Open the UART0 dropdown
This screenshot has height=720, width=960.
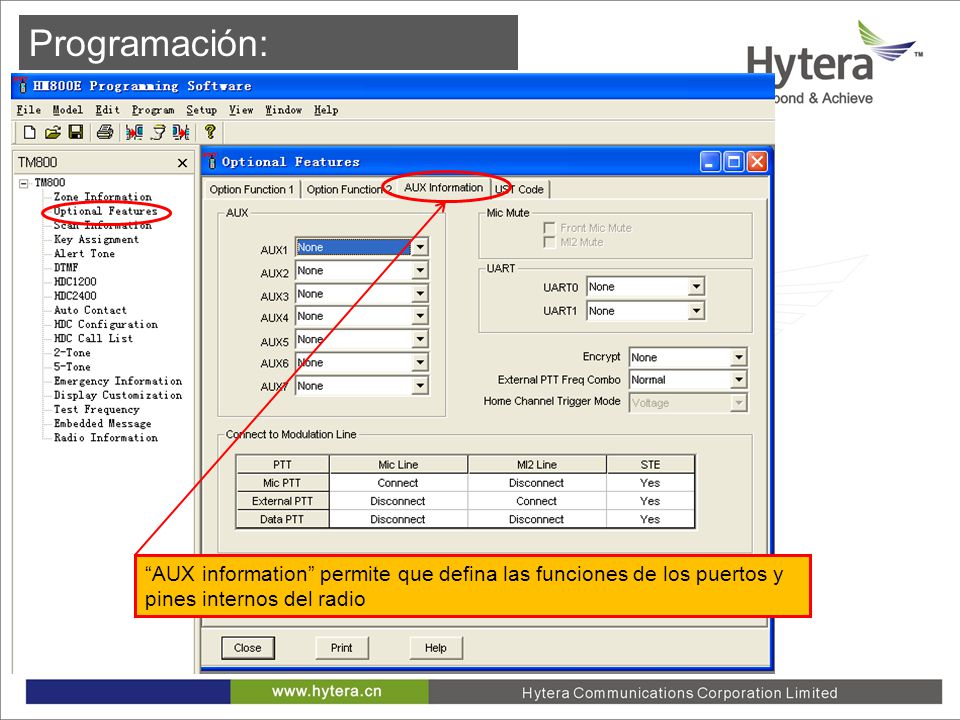696,287
